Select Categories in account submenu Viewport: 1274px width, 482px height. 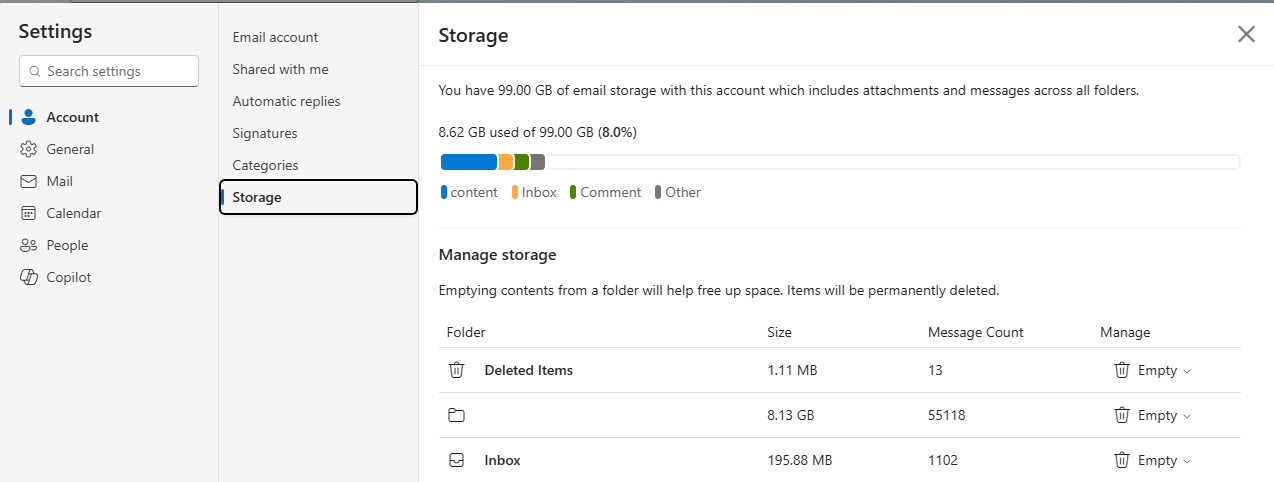[265, 165]
